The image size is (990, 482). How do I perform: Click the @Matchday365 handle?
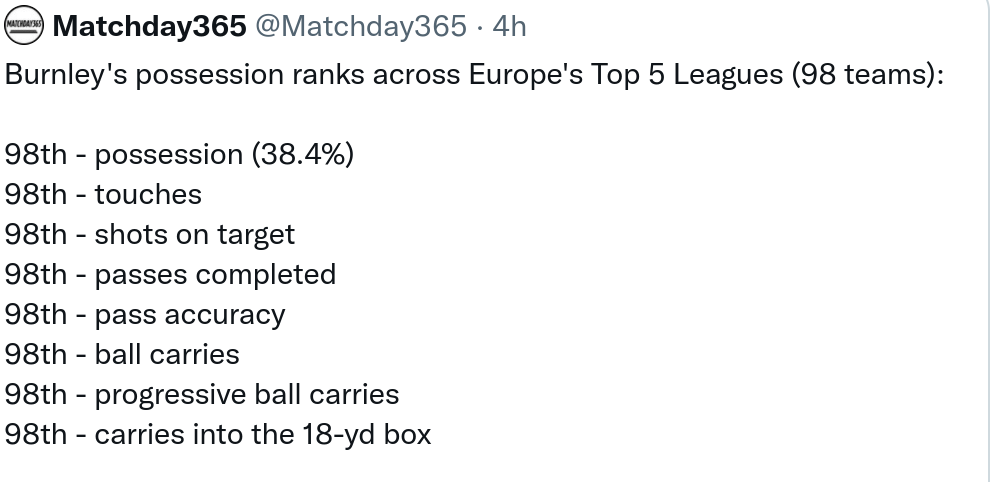(360, 26)
